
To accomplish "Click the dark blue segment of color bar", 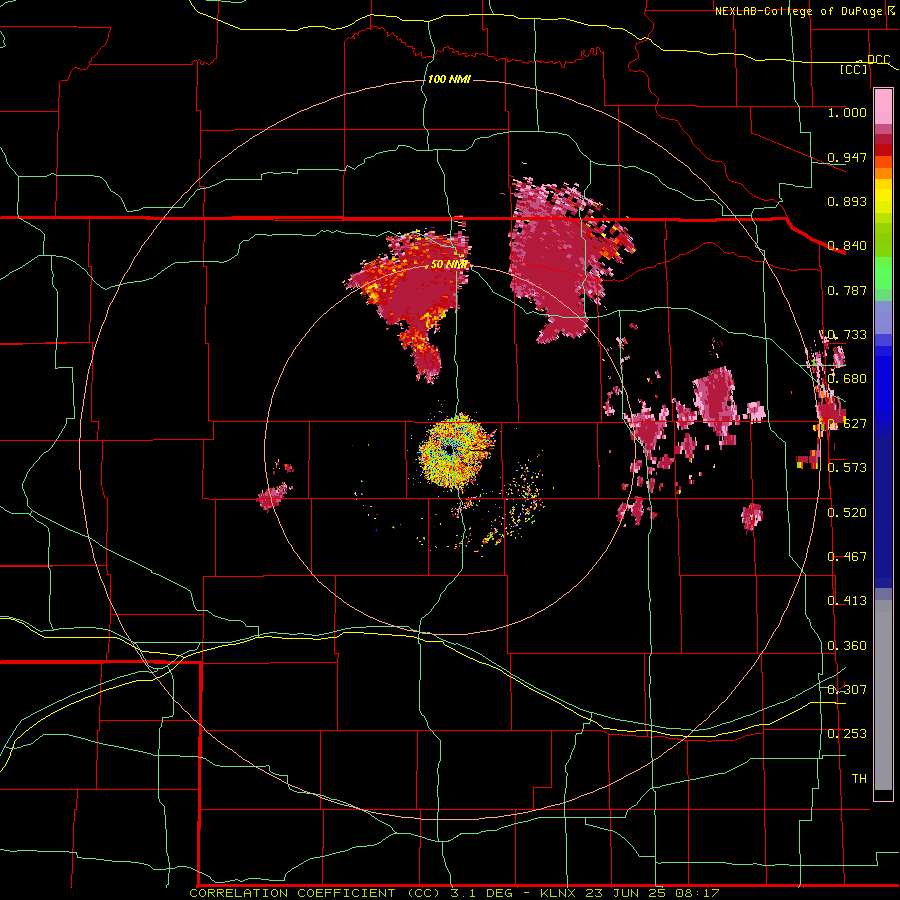I will tap(883, 511).
